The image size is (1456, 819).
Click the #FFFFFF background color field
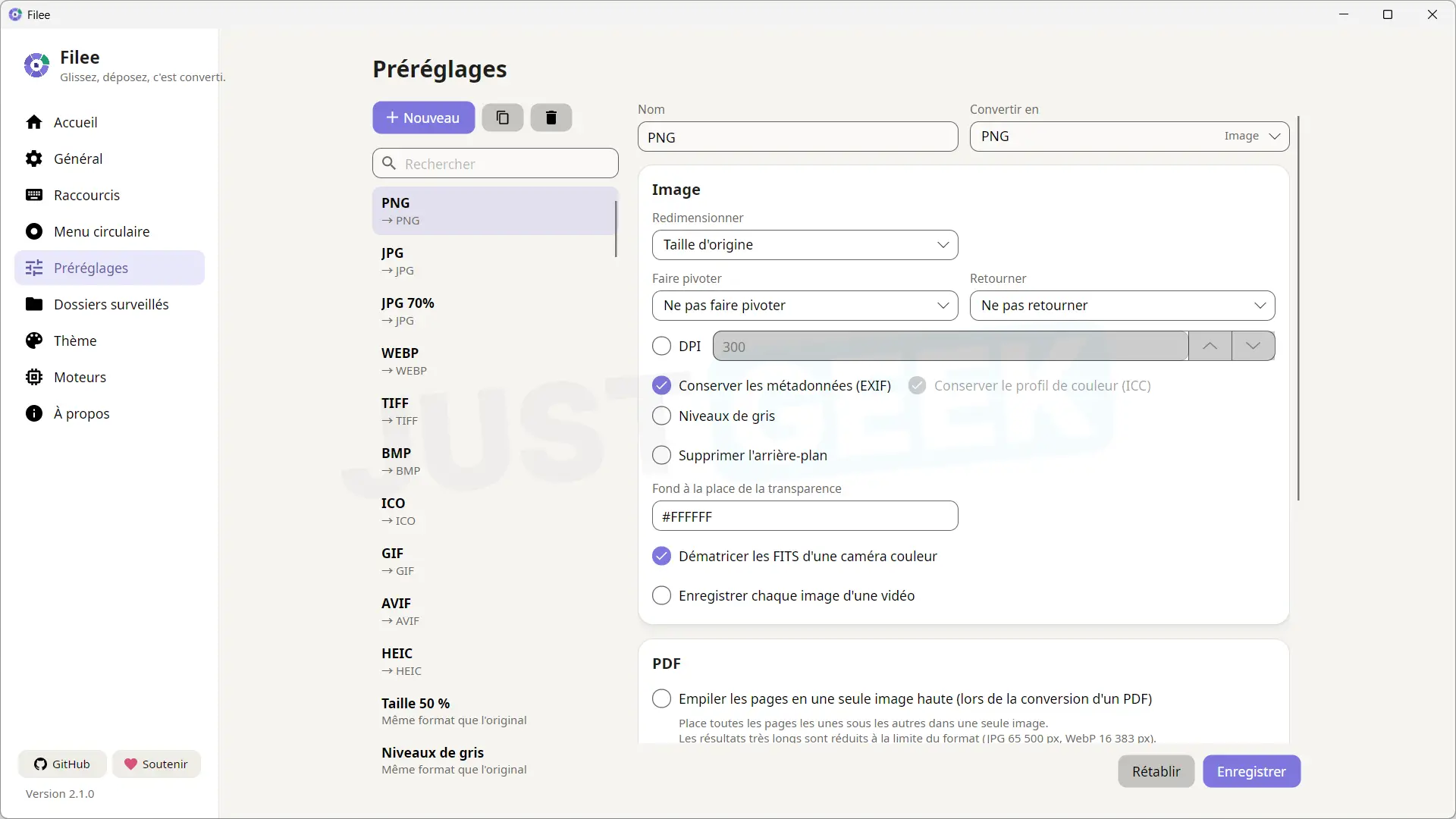click(805, 516)
